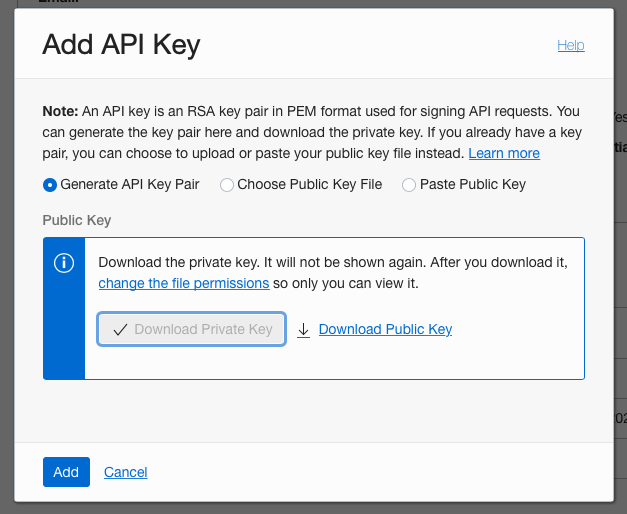Dismiss the dialog via Cancel link

click(126, 472)
